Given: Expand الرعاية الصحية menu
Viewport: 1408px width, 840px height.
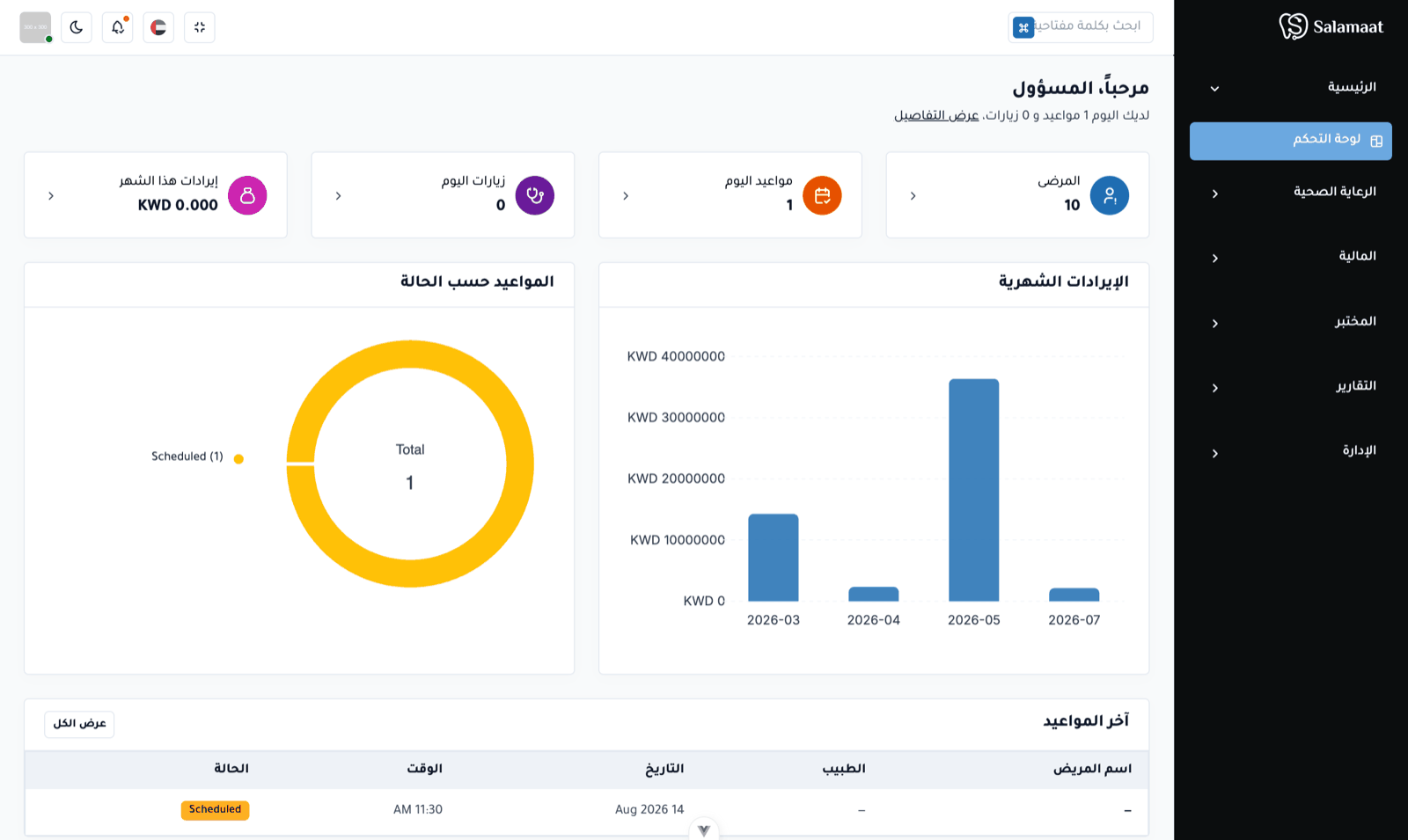Looking at the screenshot, I should click(x=1291, y=193).
